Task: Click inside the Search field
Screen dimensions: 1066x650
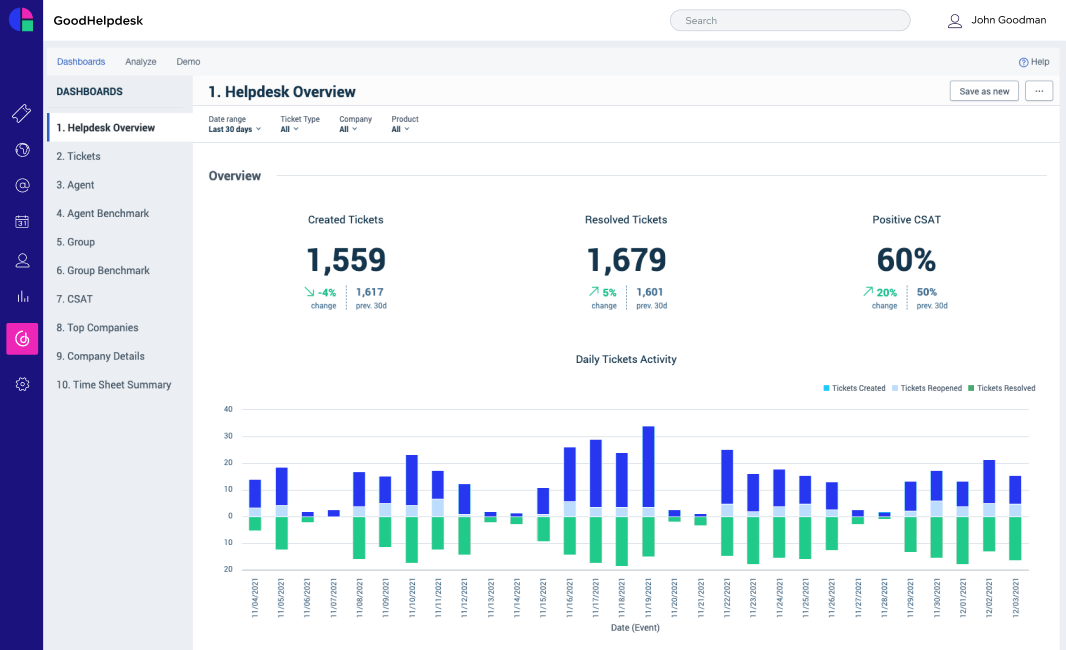Action: [789, 20]
